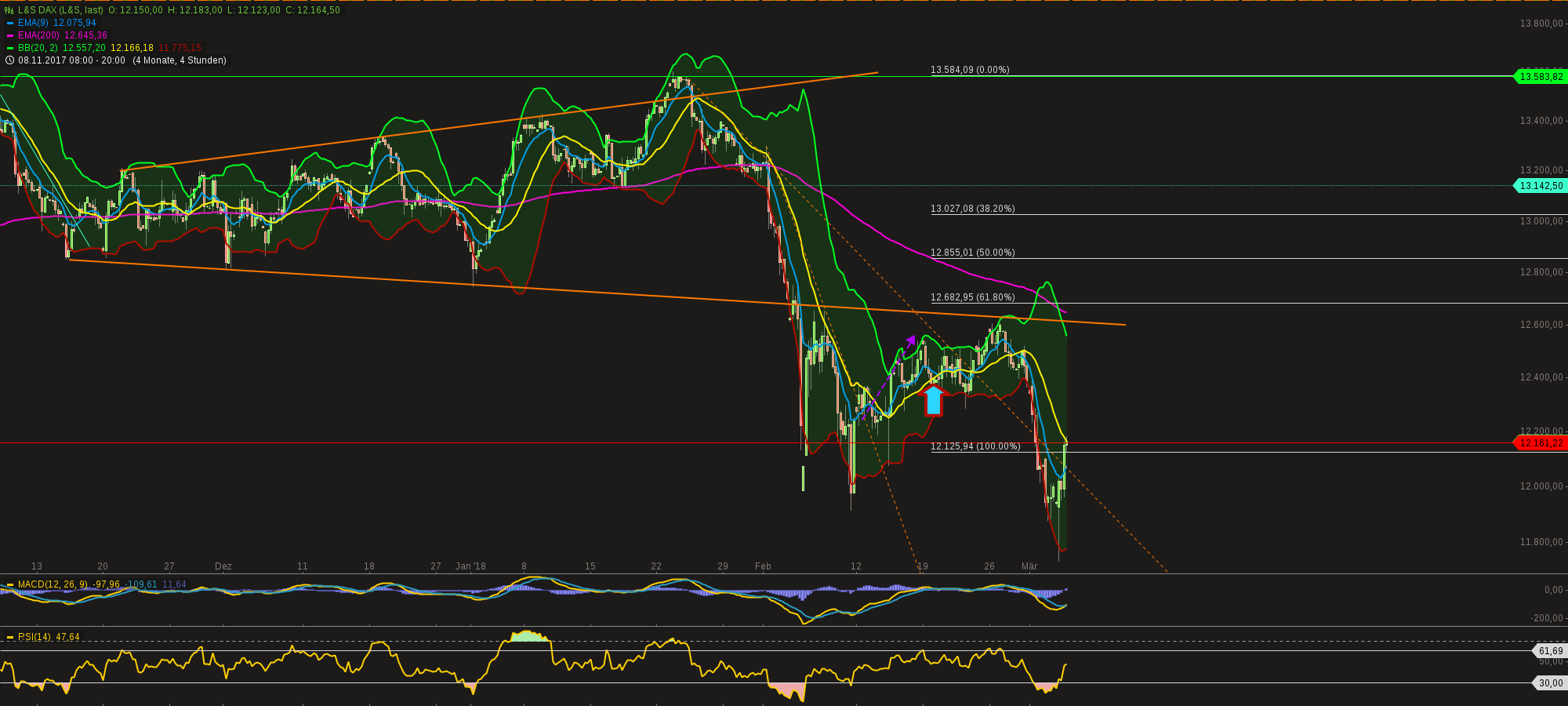Viewport: 1568px width, 706px height.
Task: Click the yellow MACD legend marker
Action: tap(9, 584)
